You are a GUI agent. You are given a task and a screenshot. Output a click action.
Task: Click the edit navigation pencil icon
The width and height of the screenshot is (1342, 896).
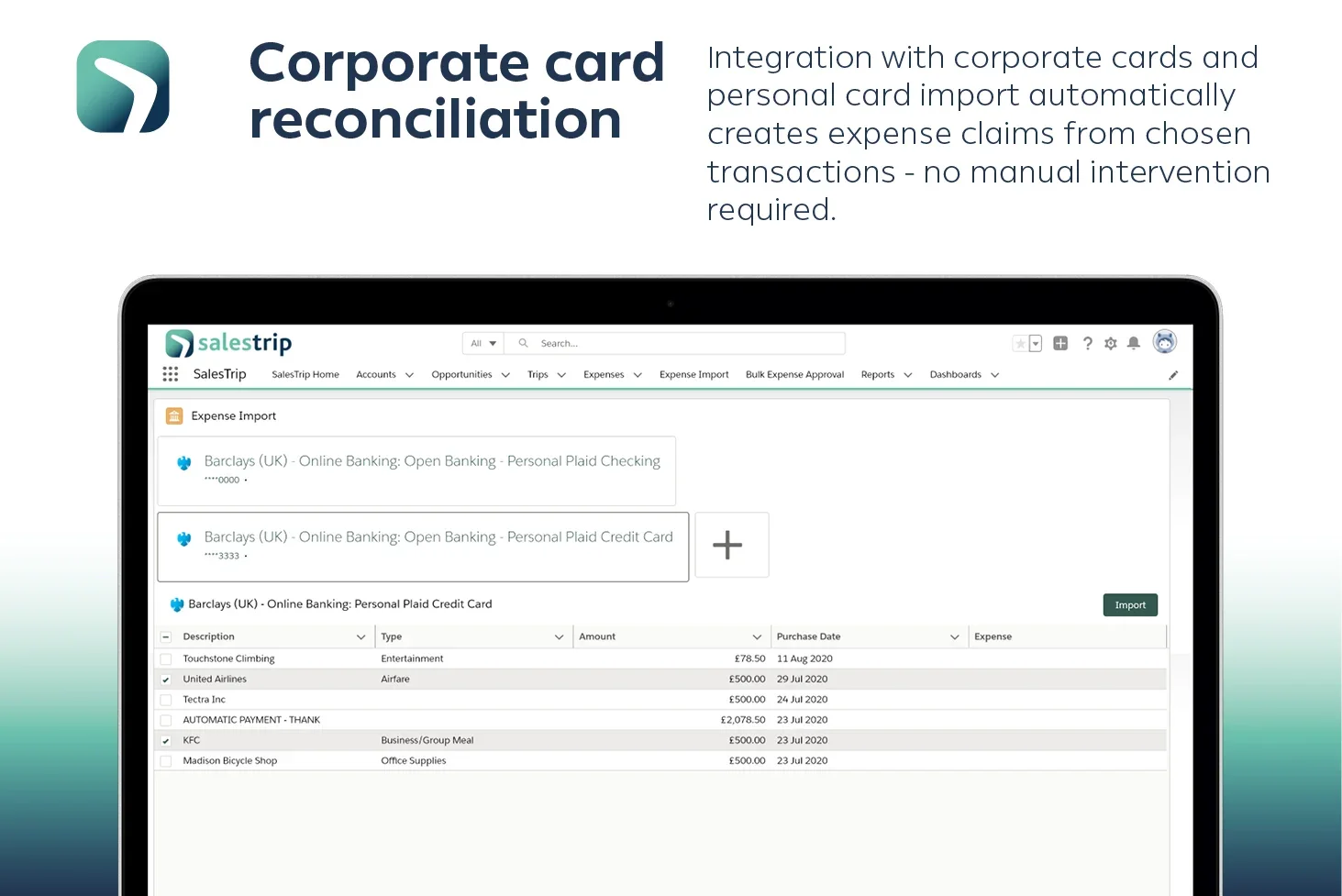[1173, 375]
